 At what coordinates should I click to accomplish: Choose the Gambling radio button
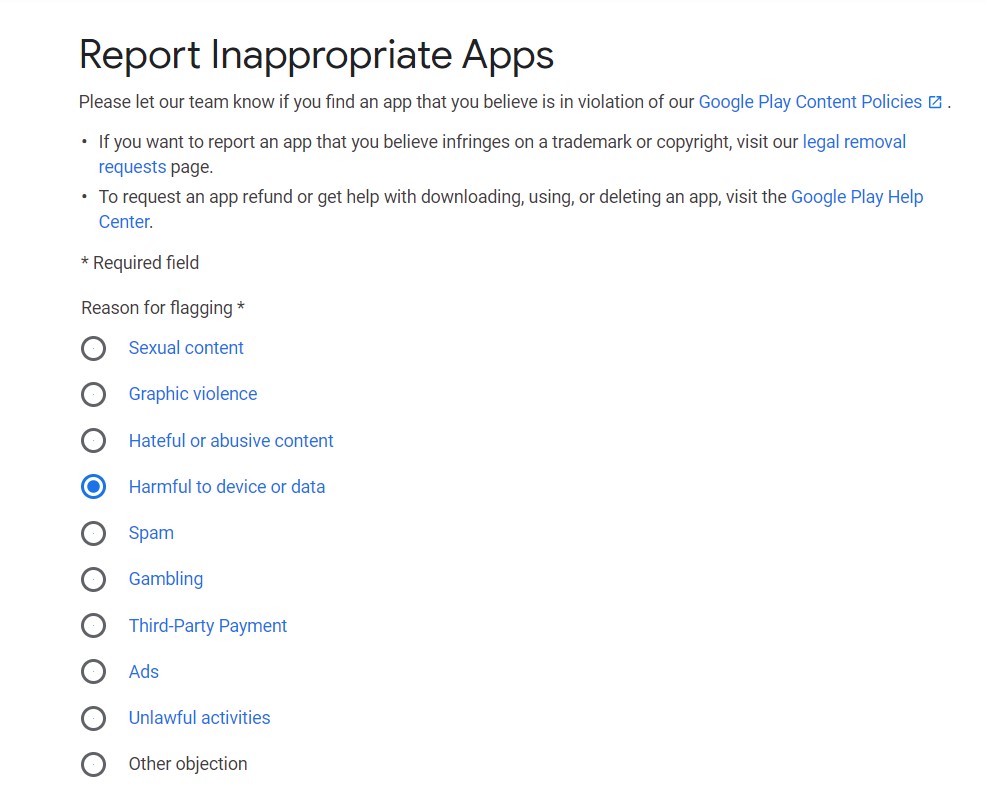pyautogui.click(x=93, y=579)
